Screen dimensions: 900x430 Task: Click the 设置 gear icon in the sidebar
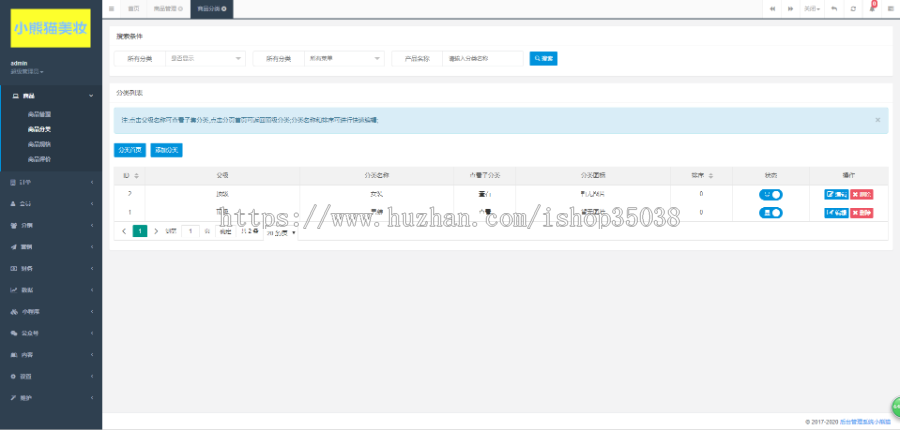pyautogui.click(x=14, y=376)
